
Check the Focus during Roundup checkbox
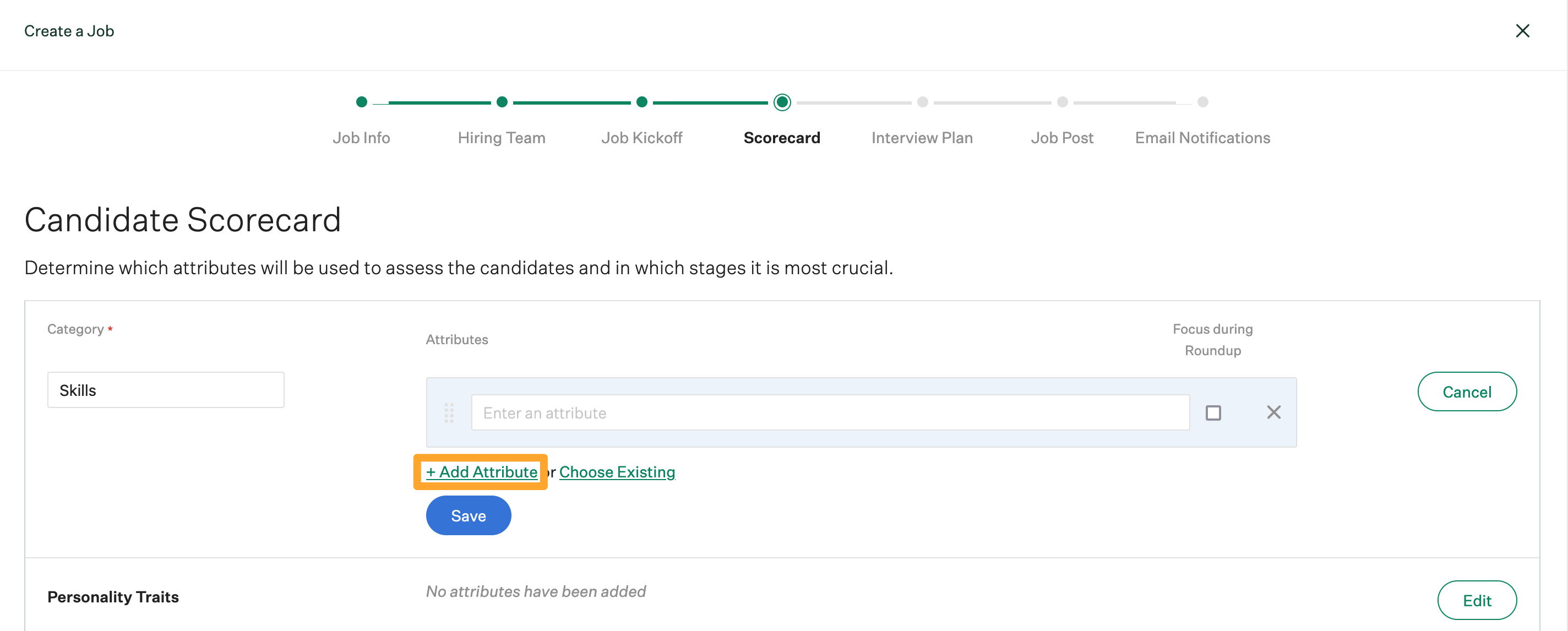(1212, 412)
